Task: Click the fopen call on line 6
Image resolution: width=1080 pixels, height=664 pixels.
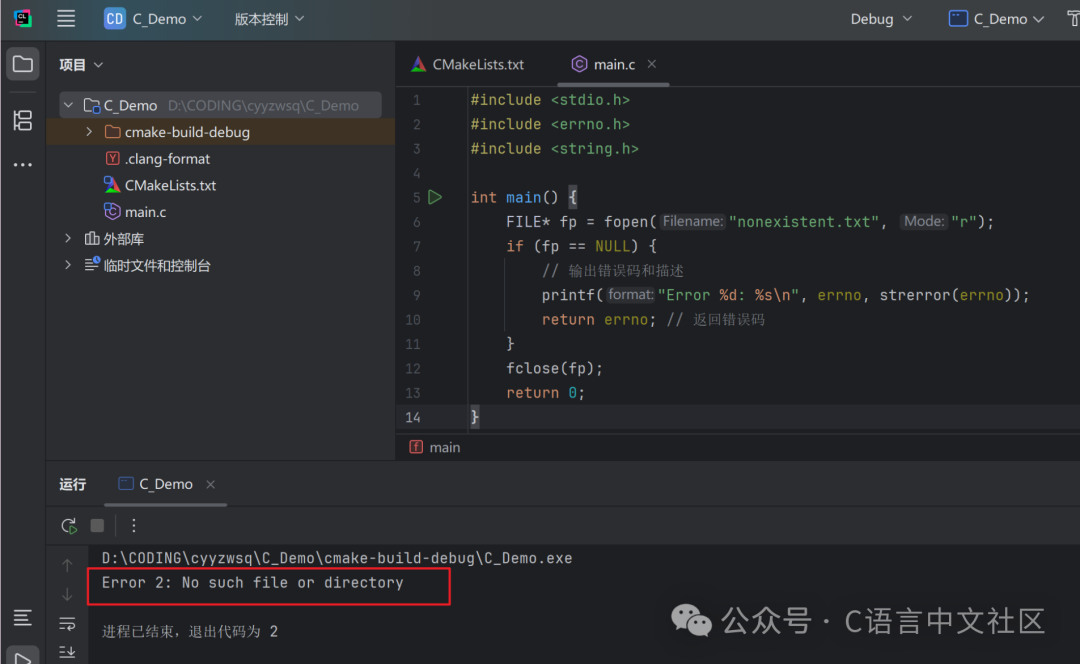Action: [626, 222]
